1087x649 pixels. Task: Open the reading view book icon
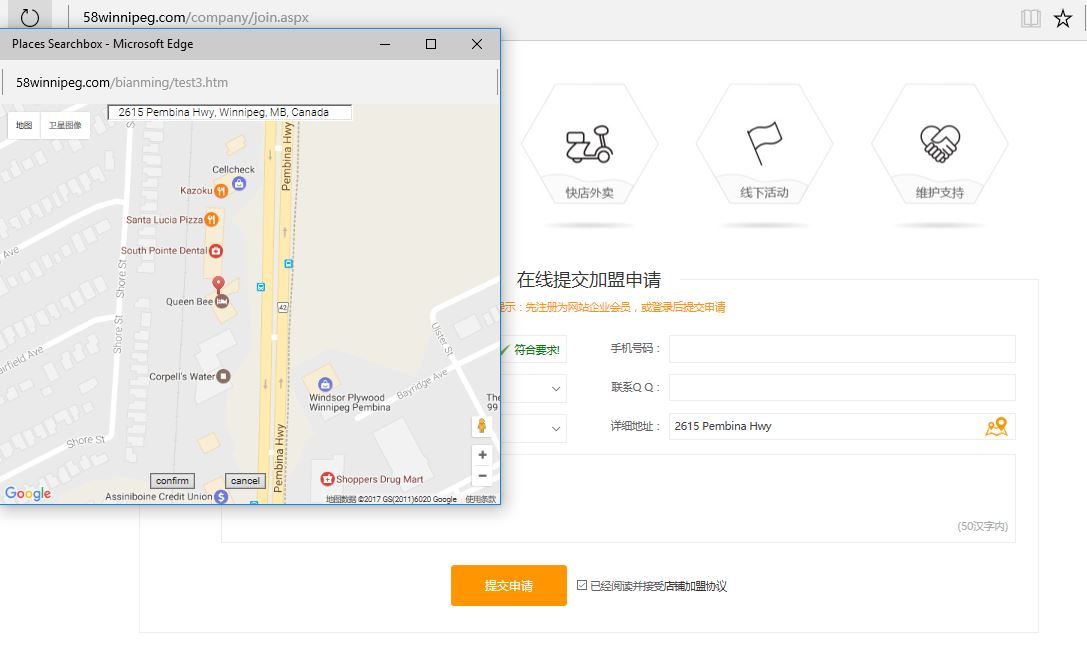point(1031,18)
